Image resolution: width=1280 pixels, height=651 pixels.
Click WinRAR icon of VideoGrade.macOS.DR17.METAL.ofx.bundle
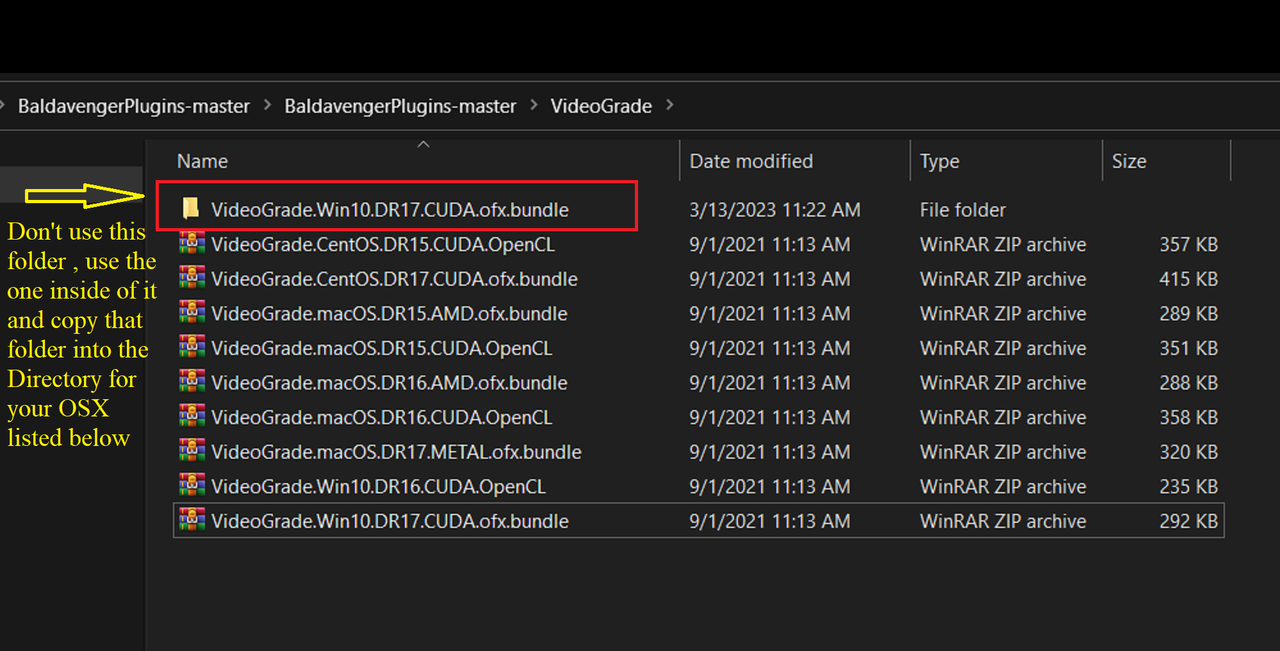(x=192, y=452)
